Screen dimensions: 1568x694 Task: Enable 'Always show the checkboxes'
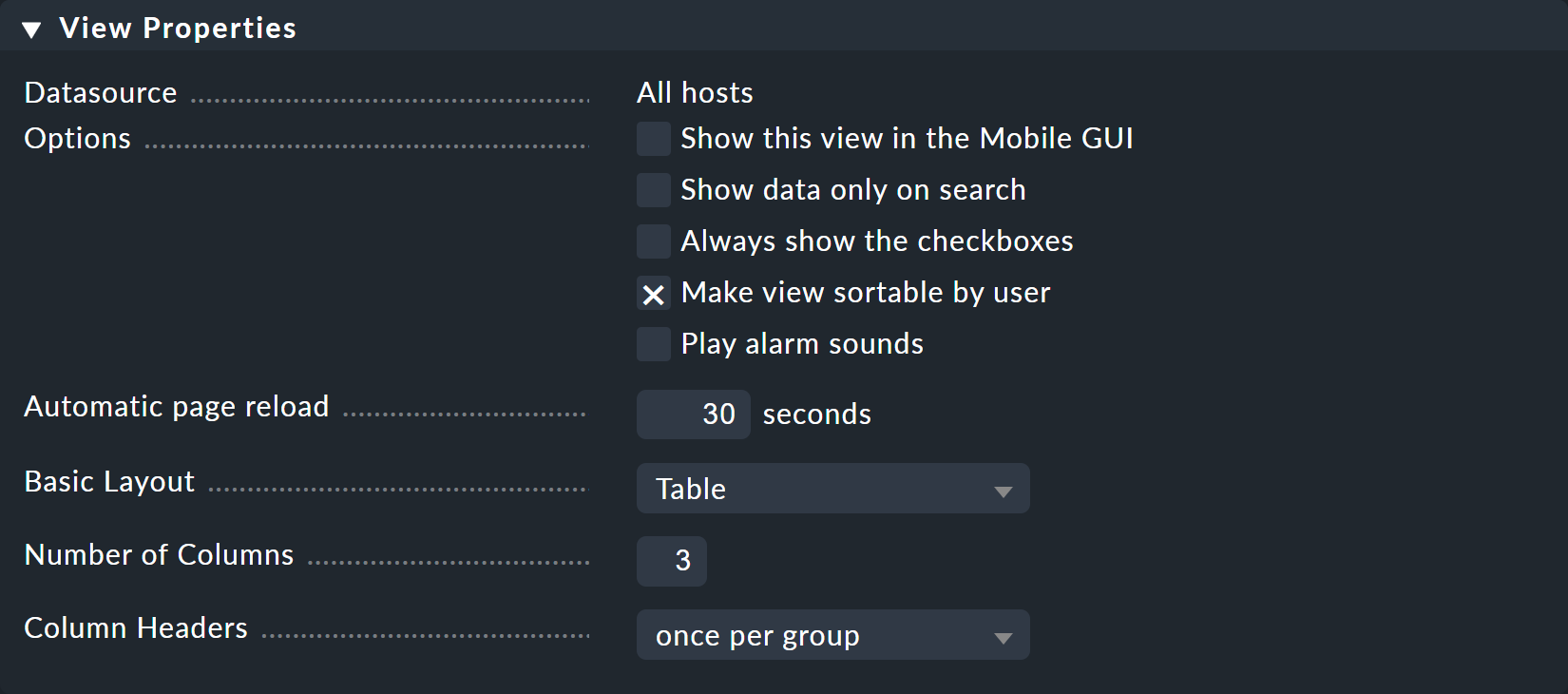point(653,241)
